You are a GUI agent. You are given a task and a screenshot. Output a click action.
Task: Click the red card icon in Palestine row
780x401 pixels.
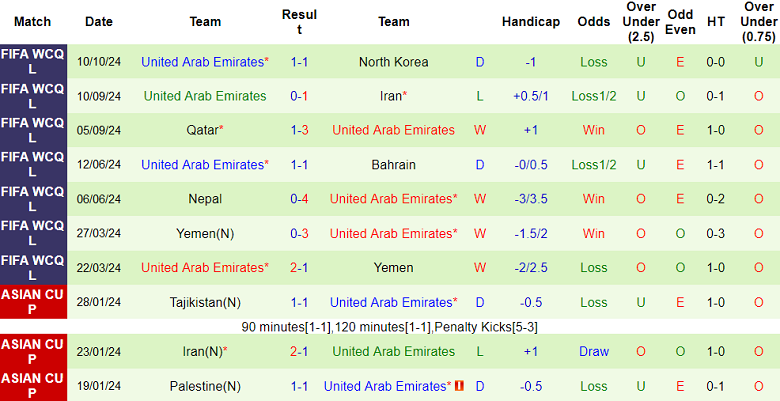click(x=460, y=386)
